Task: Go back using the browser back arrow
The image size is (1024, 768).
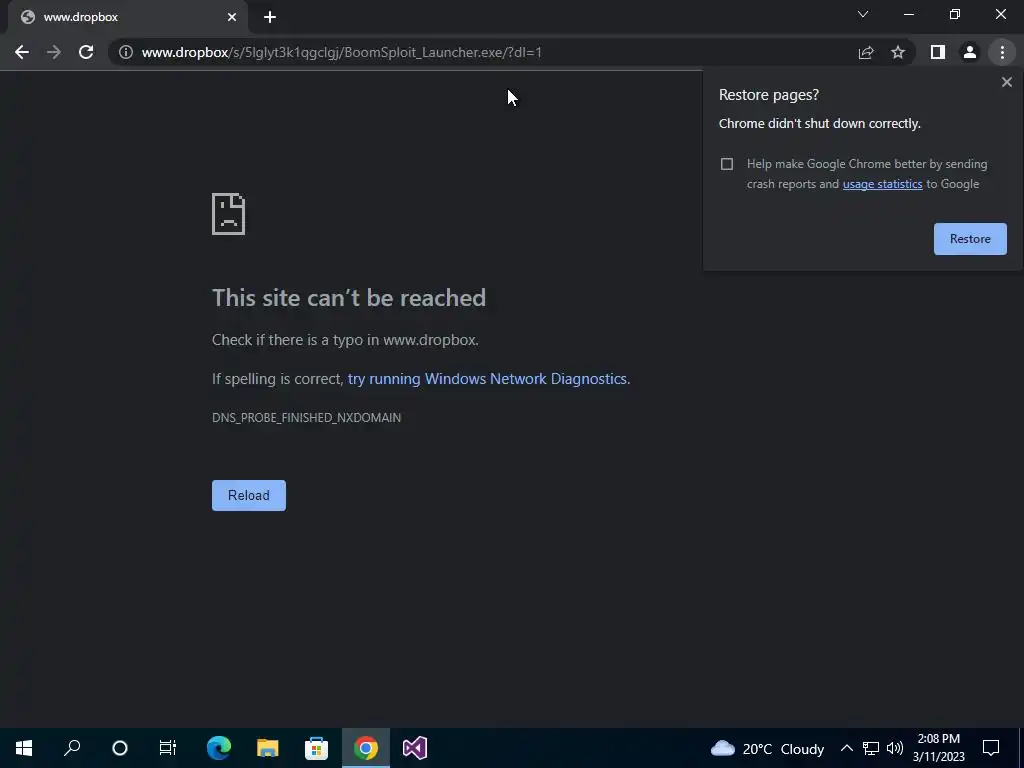Action: pos(22,52)
